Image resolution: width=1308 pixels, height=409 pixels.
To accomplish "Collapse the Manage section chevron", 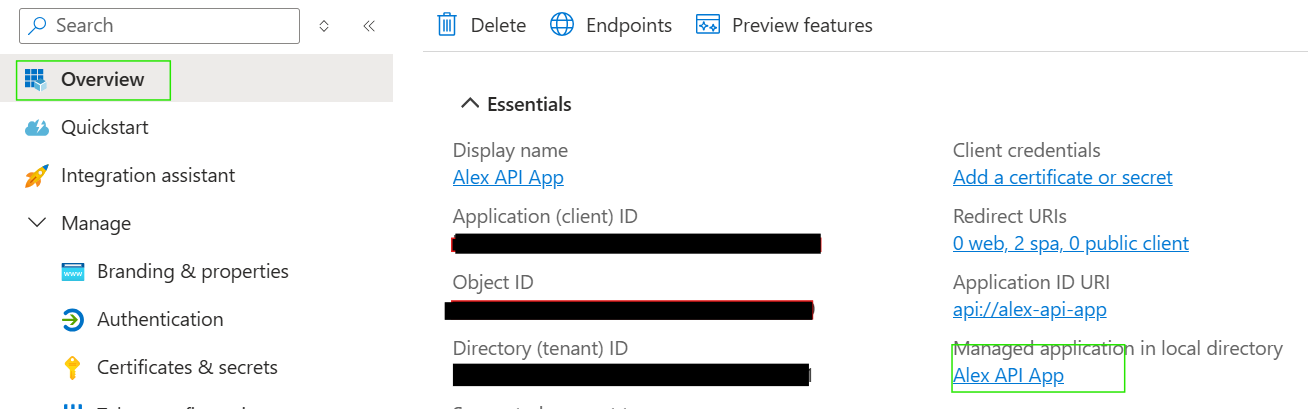I will click(37, 223).
